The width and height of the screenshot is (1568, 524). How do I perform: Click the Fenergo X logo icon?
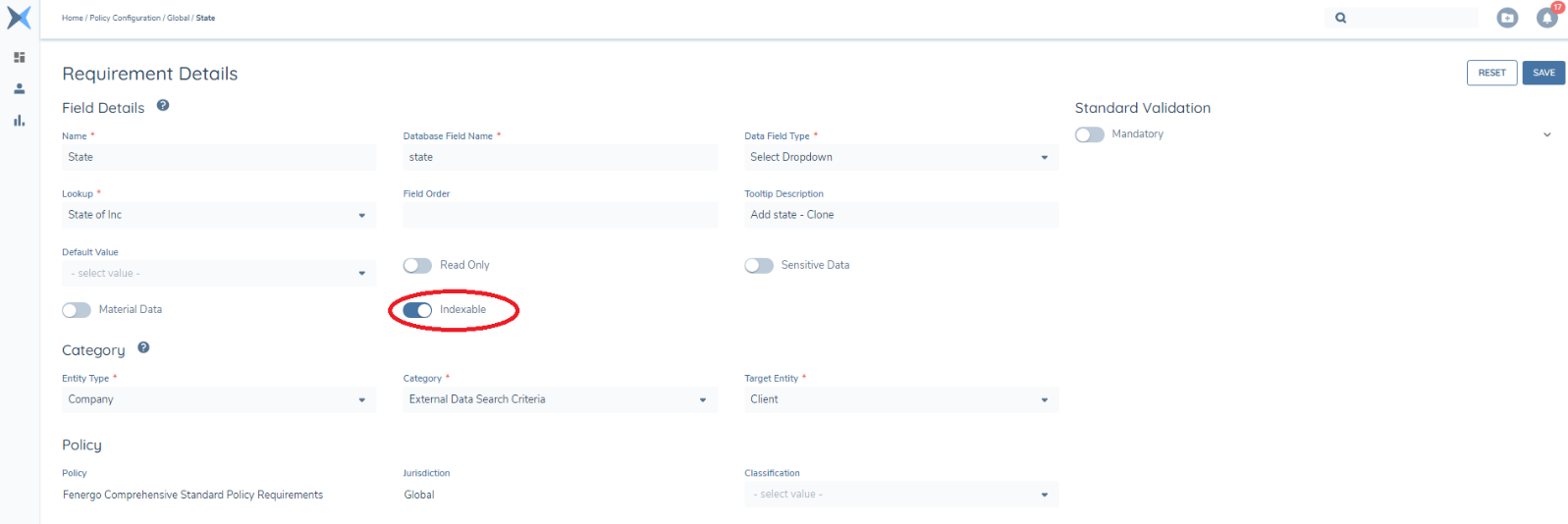pyautogui.click(x=19, y=18)
